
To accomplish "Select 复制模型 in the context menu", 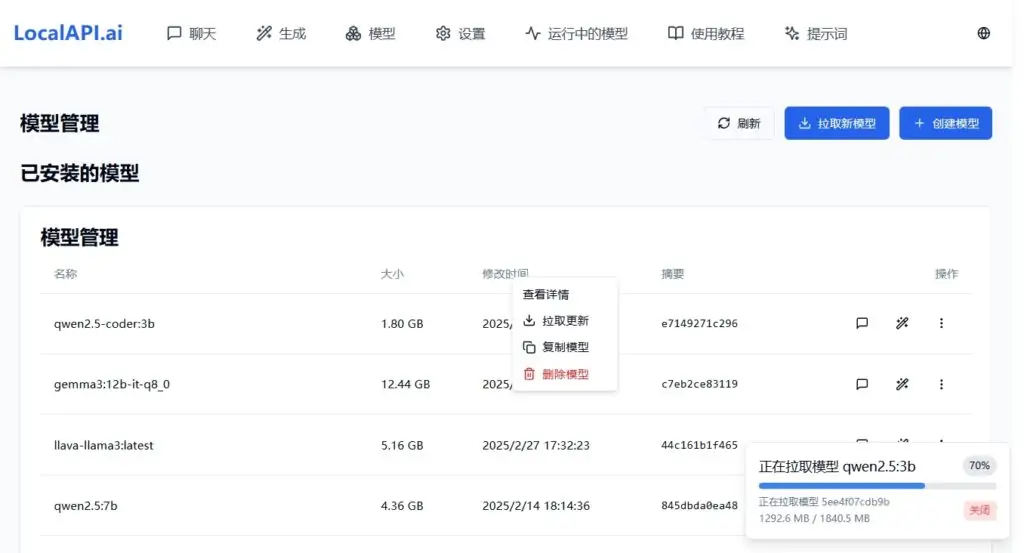I will pos(565,347).
